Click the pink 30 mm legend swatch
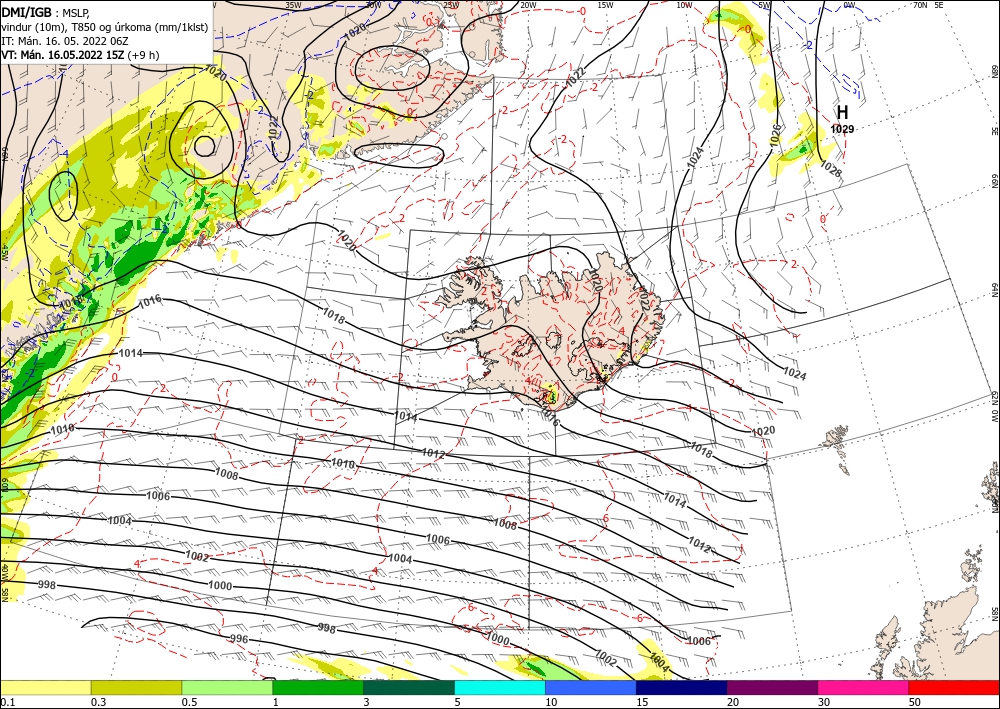The width and height of the screenshot is (1000, 709). [x=864, y=687]
